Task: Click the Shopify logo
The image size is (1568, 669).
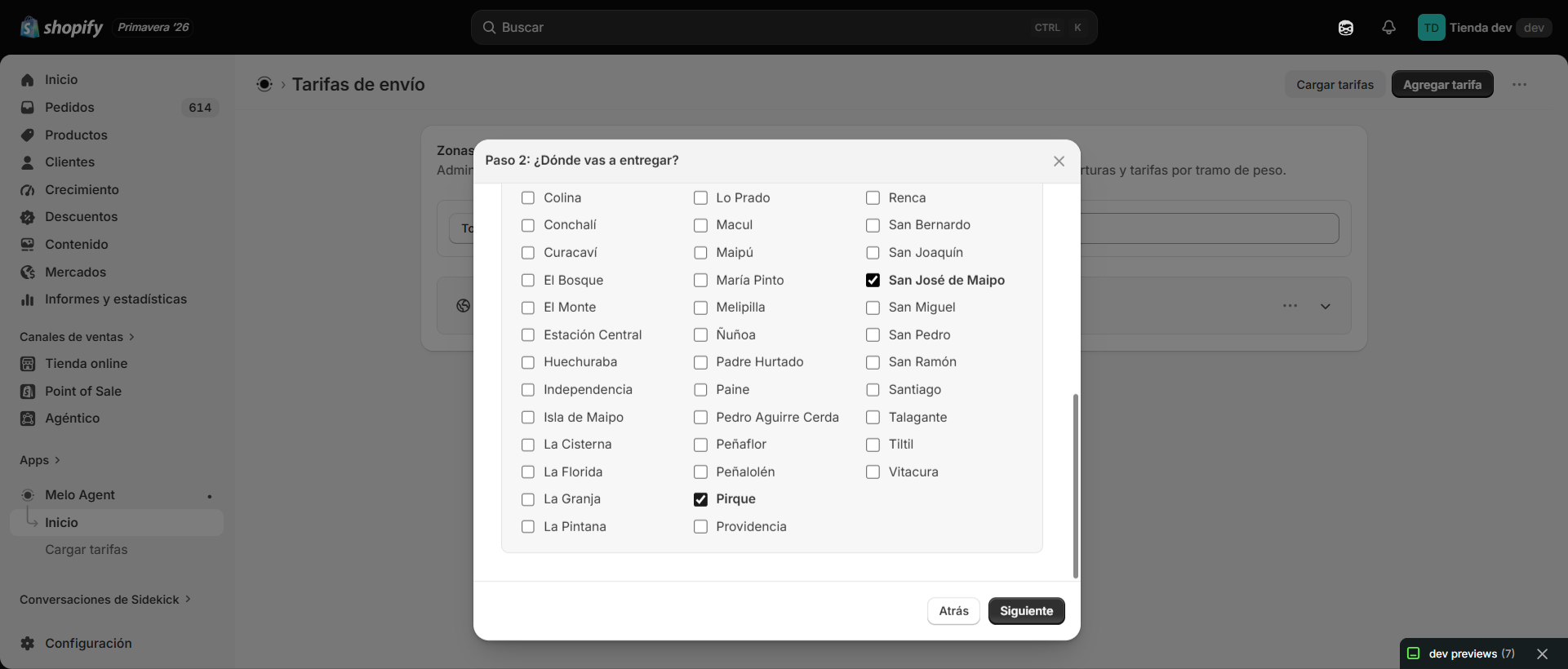Action: pos(62,28)
